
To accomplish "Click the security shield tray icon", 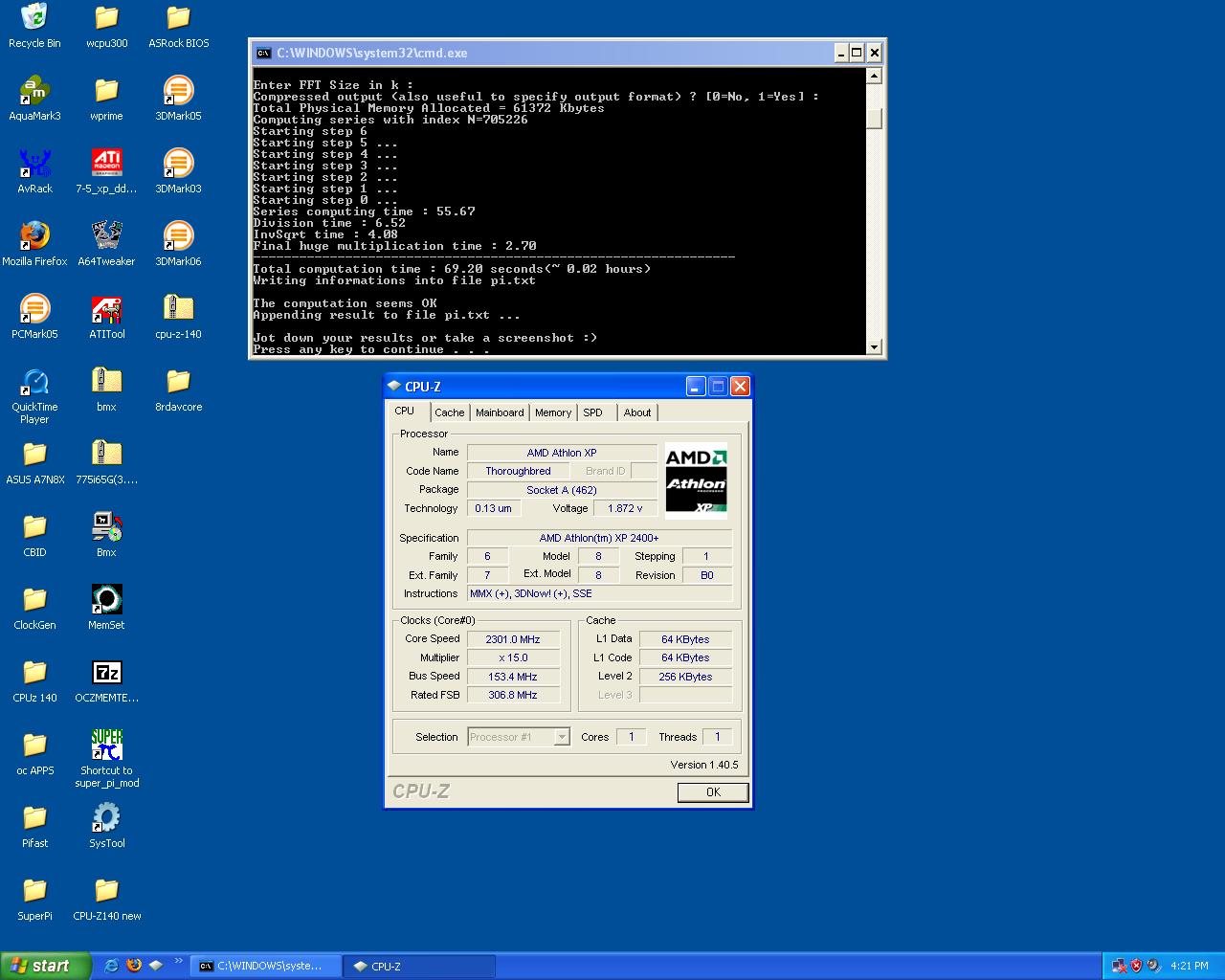I will pyautogui.click(x=1136, y=966).
